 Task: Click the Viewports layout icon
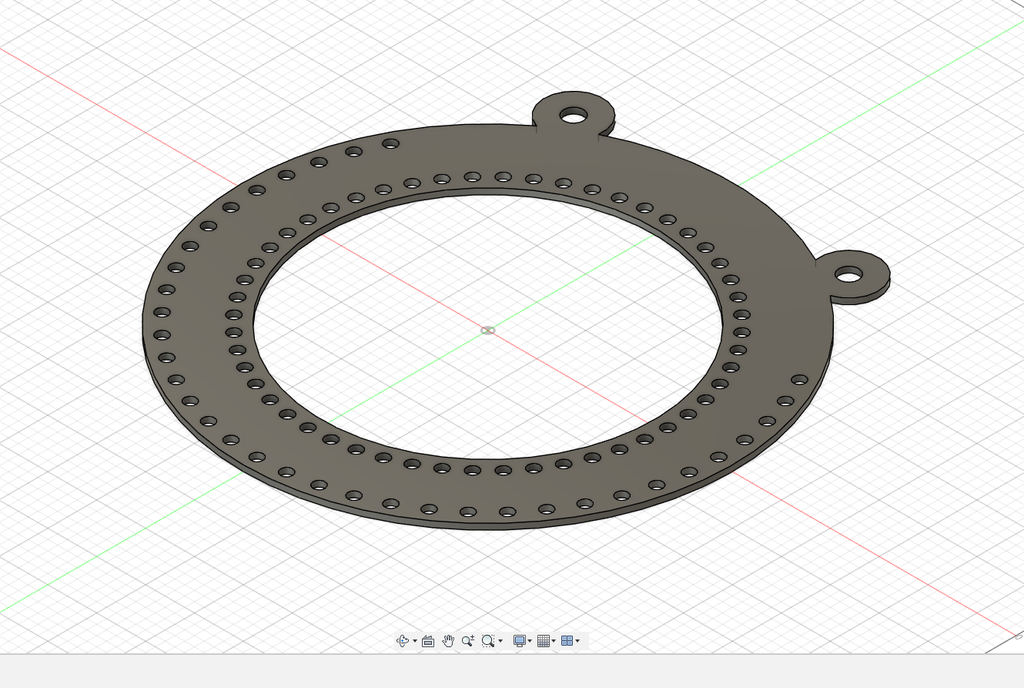pos(568,641)
